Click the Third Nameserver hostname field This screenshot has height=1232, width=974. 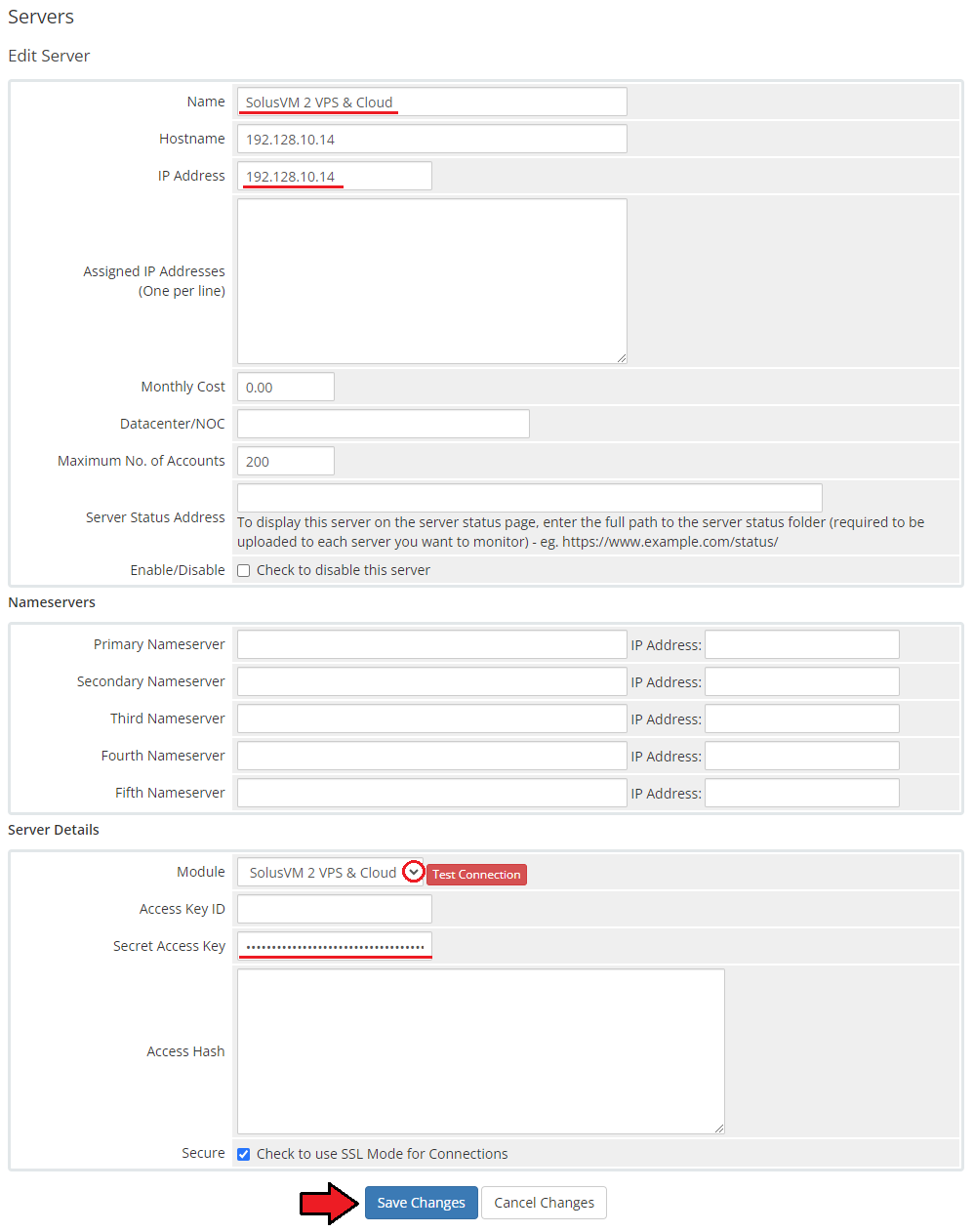(431, 719)
